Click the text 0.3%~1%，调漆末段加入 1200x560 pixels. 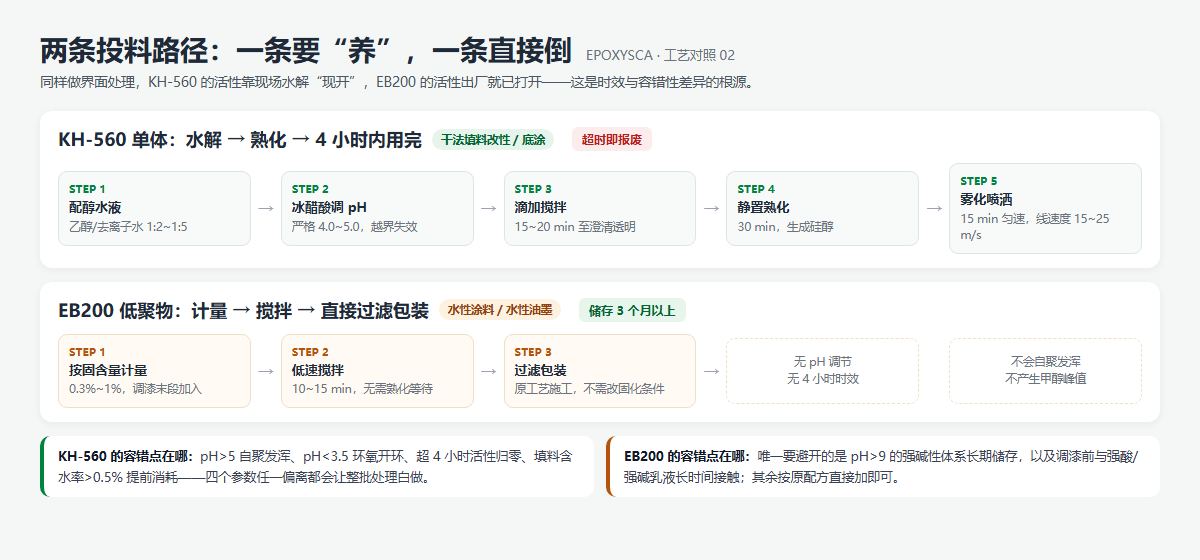[x=135, y=389]
